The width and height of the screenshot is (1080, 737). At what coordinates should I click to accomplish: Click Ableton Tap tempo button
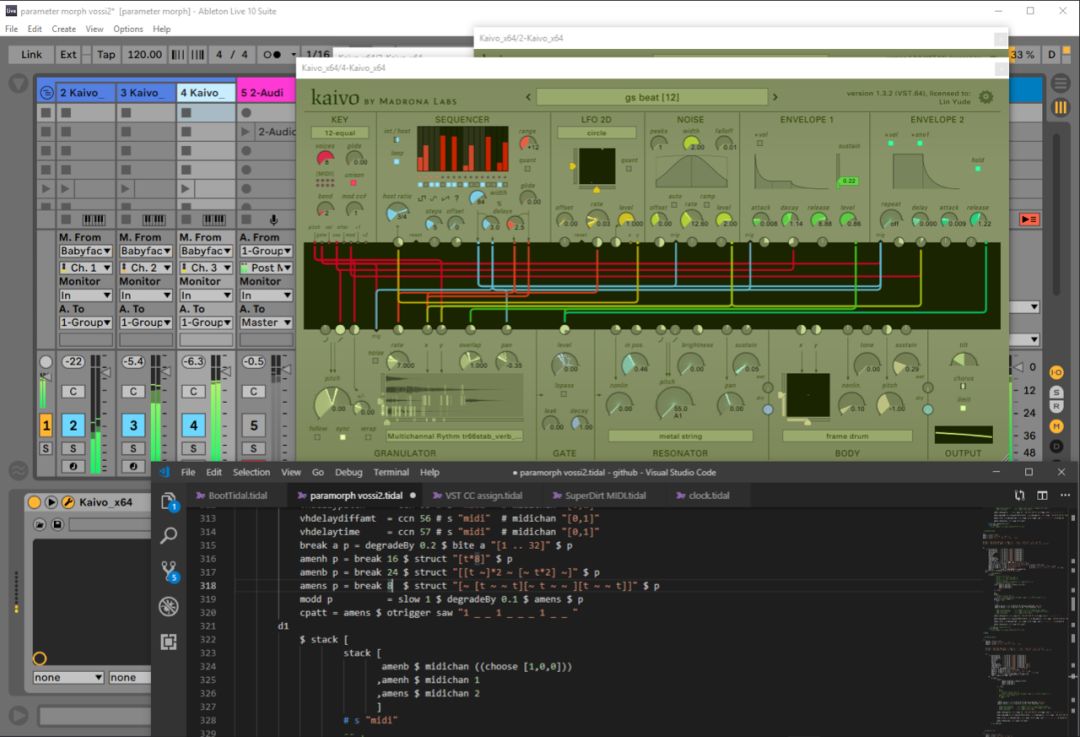106,54
